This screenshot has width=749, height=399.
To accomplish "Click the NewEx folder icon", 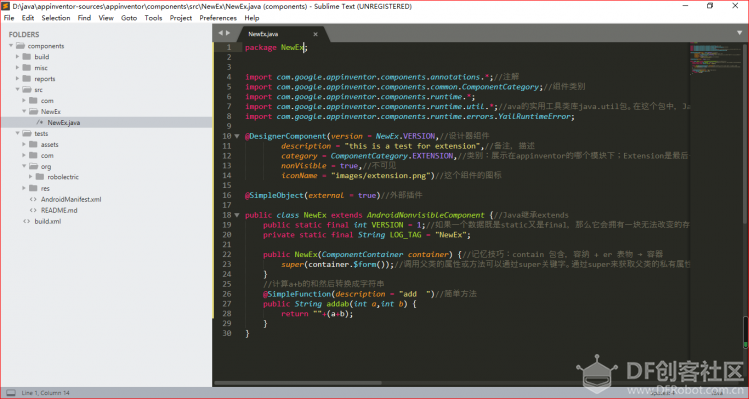I will pos(33,111).
